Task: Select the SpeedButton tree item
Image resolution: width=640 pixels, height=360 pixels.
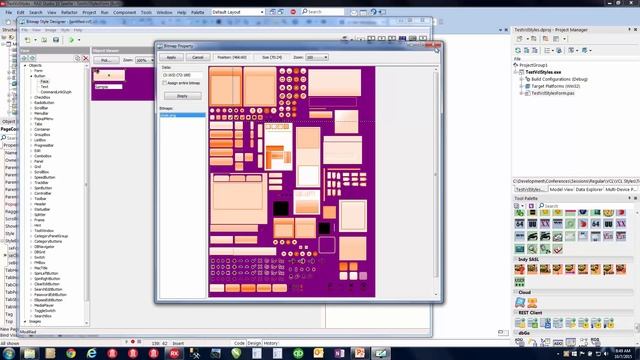Action: (44, 178)
